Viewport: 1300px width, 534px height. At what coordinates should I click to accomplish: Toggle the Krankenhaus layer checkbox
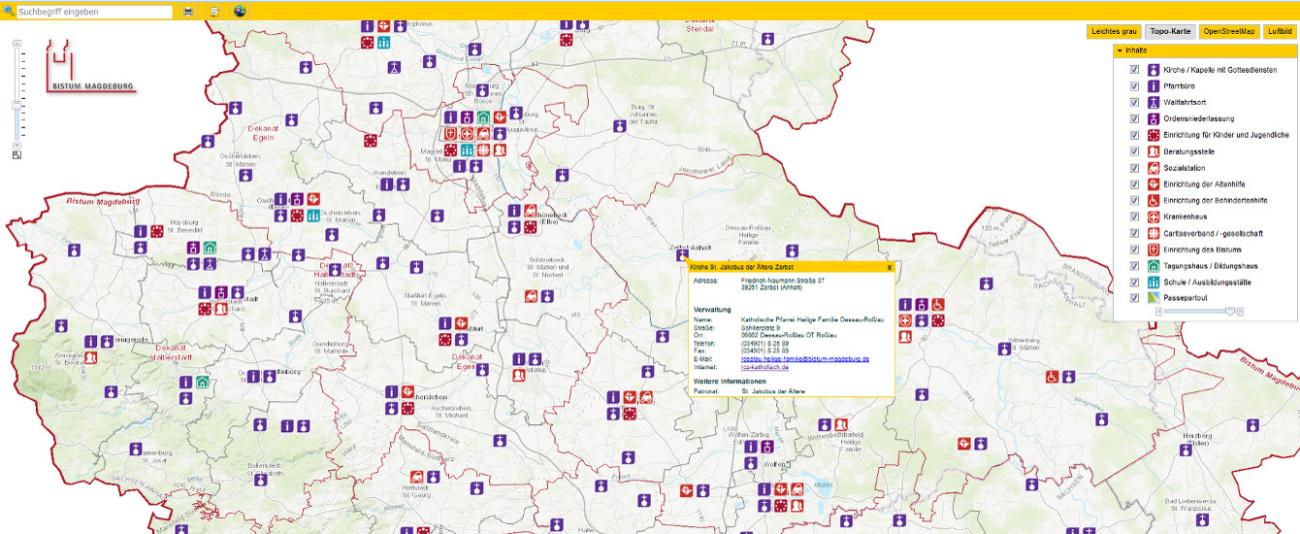[x=1133, y=216]
